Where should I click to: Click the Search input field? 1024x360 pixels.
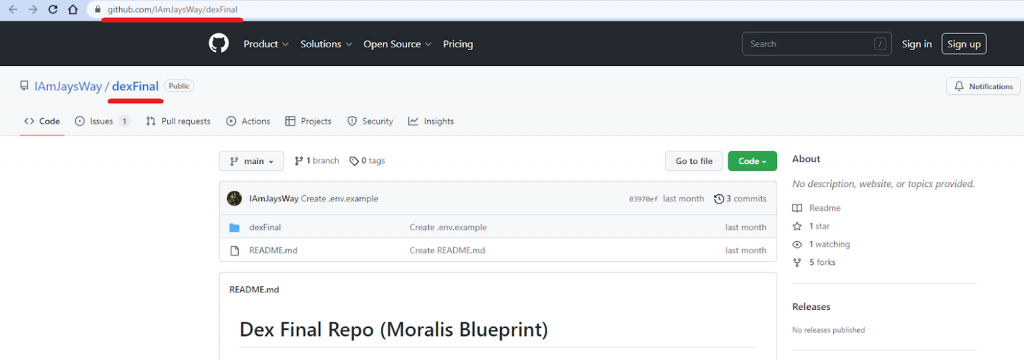tap(817, 44)
